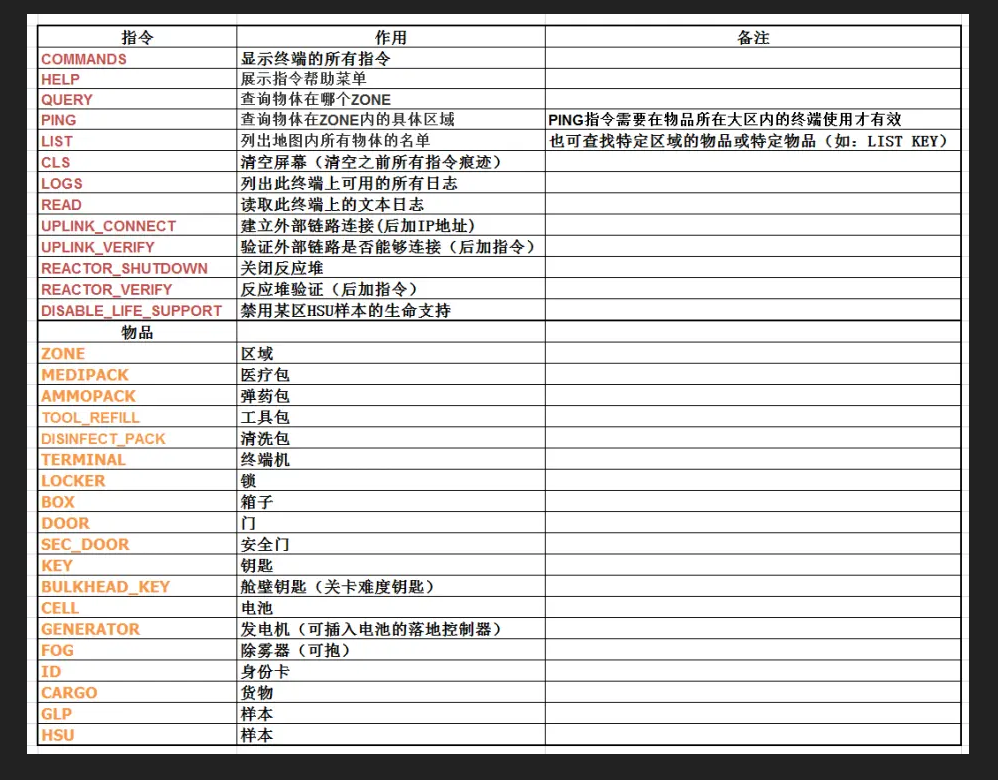Select the 查询物体在哪个ZONE cell

pos(391,99)
